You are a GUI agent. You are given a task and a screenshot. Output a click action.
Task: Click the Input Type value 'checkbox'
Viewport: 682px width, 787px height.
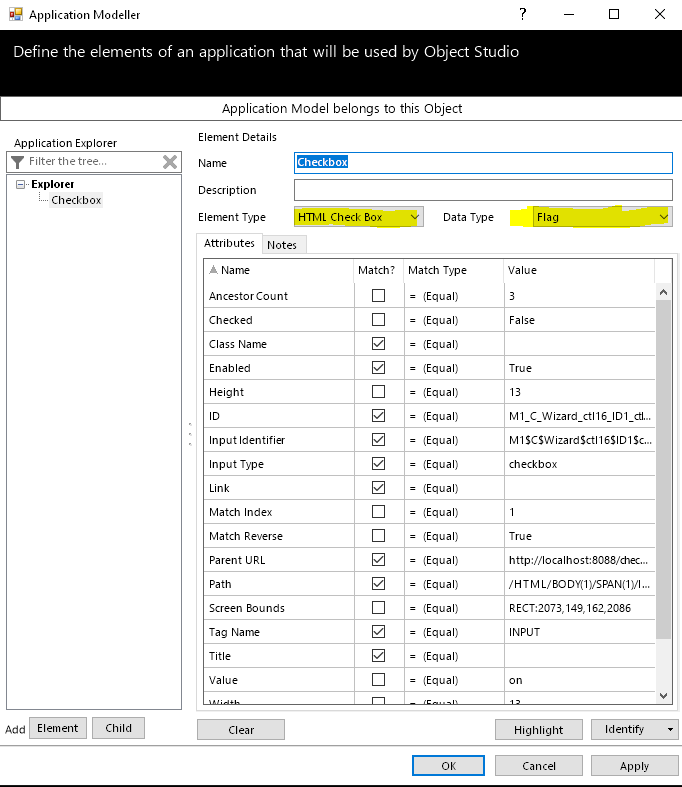pos(533,464)
